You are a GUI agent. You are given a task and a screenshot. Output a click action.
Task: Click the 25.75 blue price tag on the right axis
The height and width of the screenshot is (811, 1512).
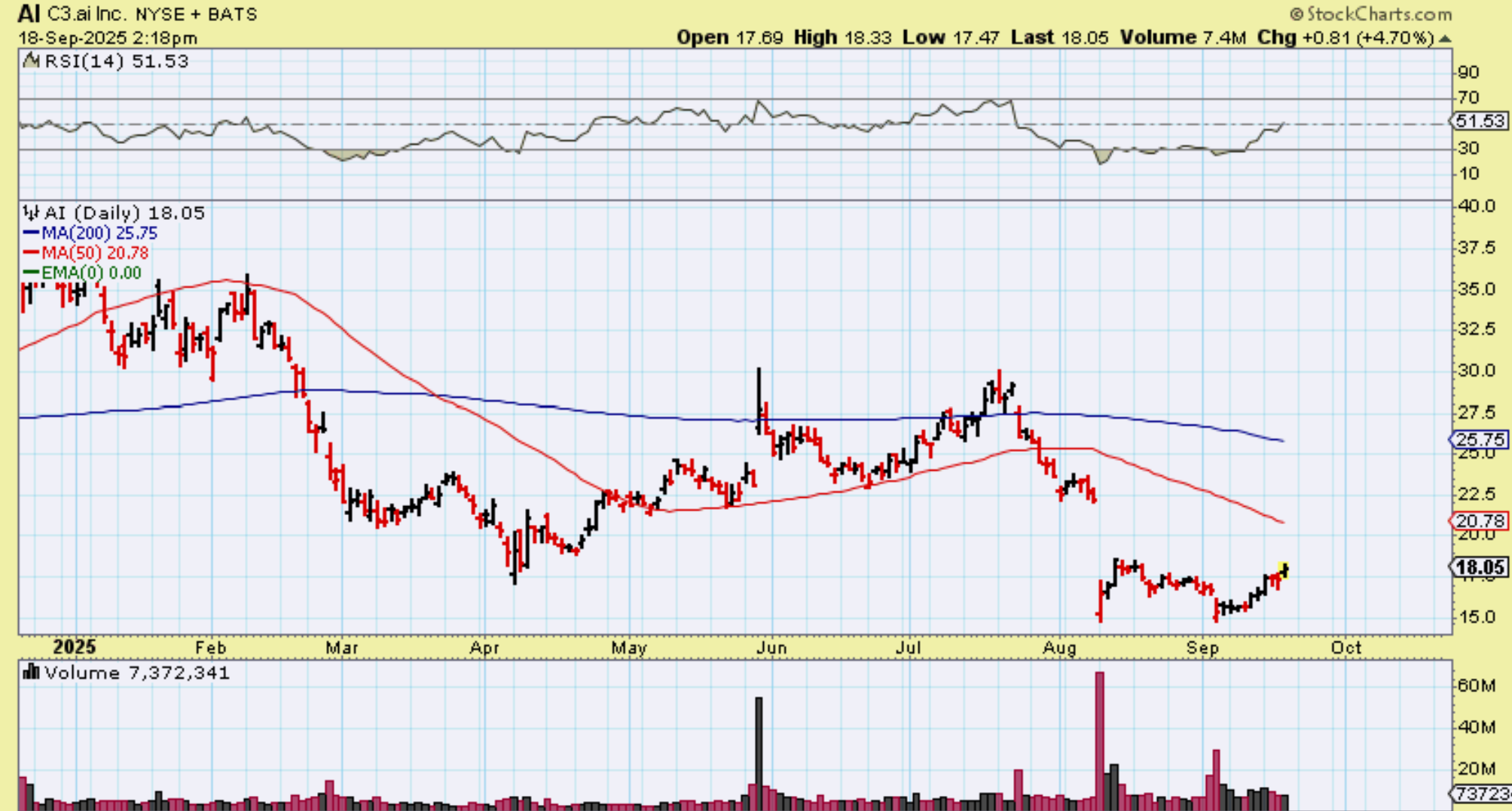[x=1480, y=440]
